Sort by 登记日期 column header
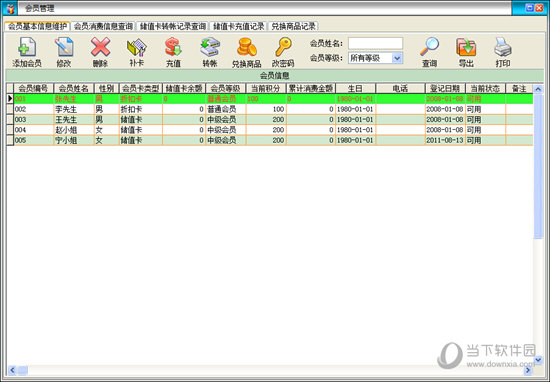550x382 pixels. [x=445, y=88]
